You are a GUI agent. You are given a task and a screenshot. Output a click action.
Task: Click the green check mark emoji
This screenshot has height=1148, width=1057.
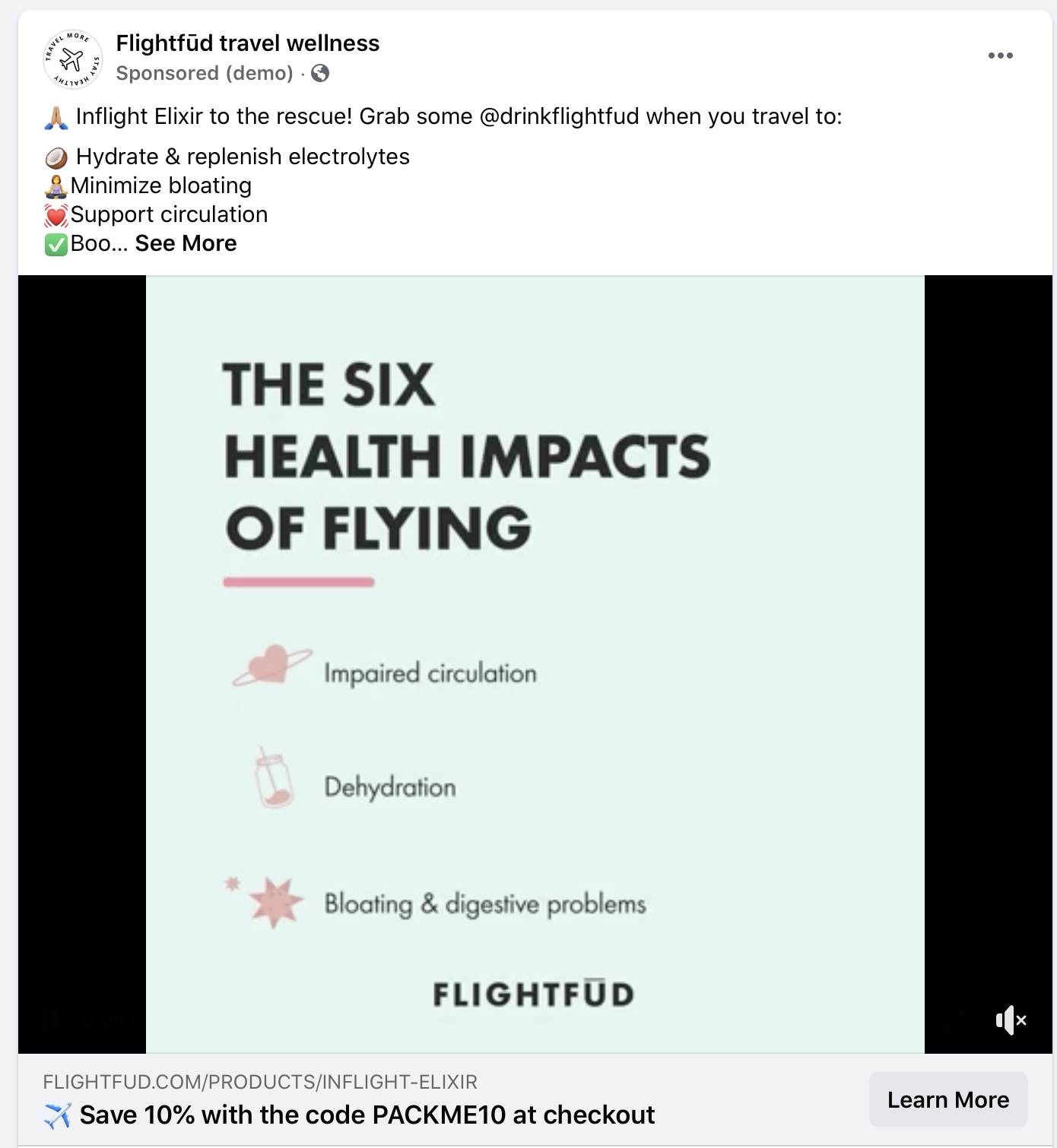pos(56,244)
